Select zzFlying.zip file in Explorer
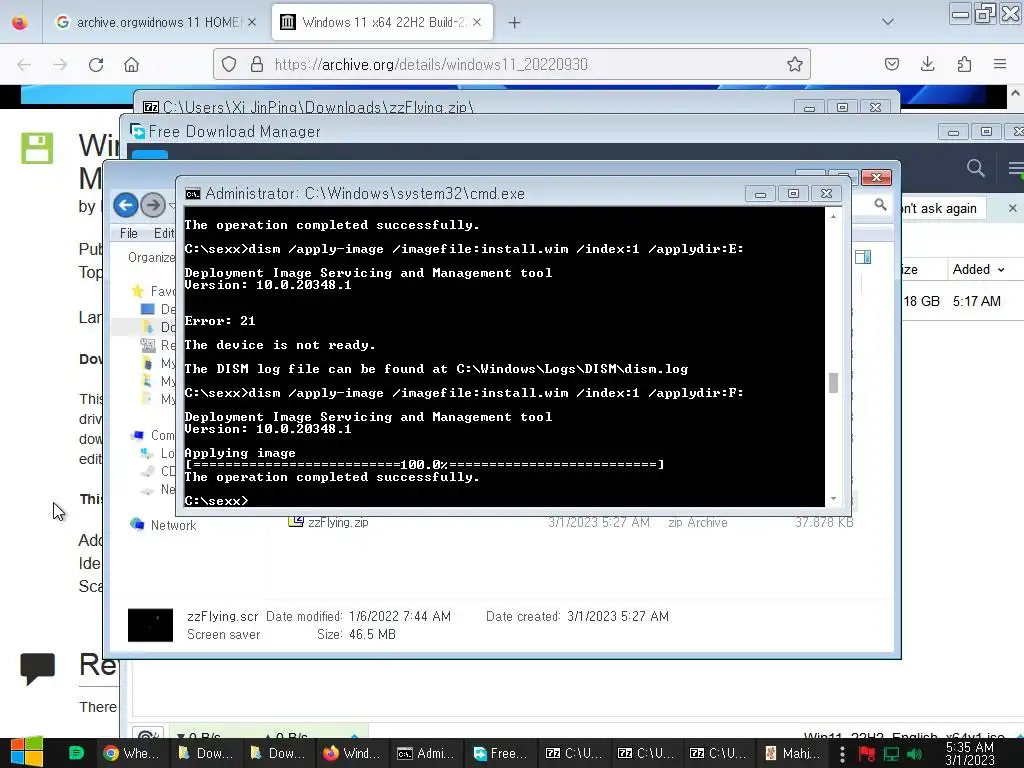The width and height of the screenshot is (1024, 768). click(x=338, y=522)
